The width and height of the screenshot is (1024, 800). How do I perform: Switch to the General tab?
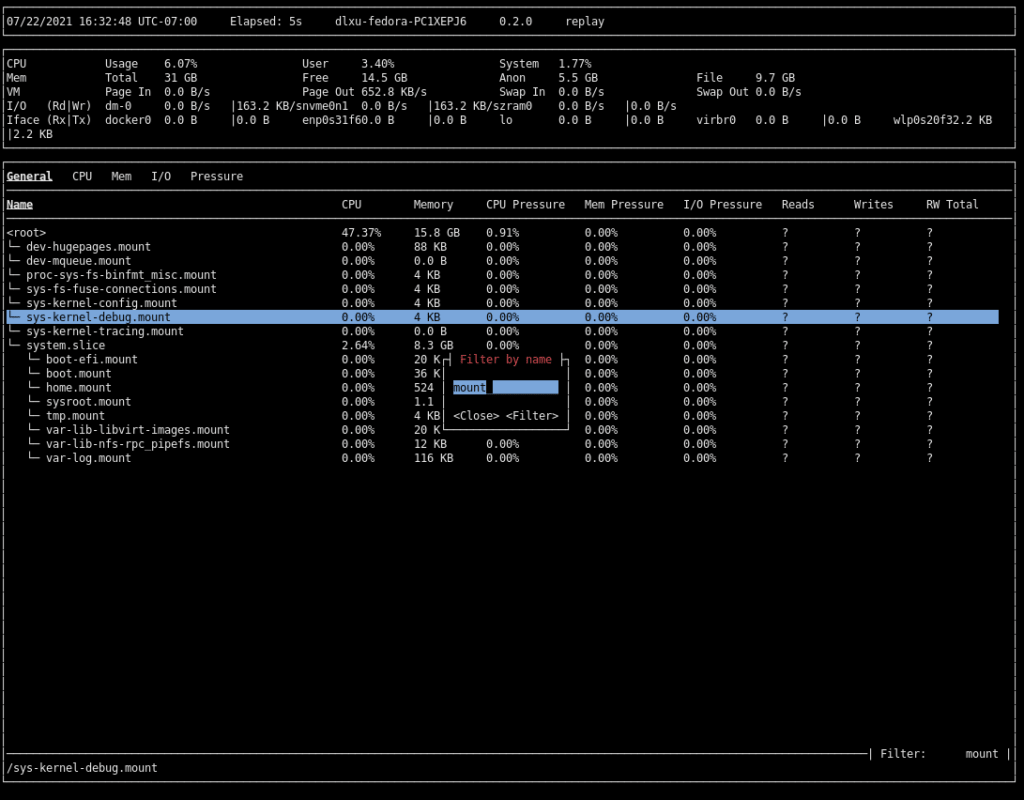[x=29, y=176]
